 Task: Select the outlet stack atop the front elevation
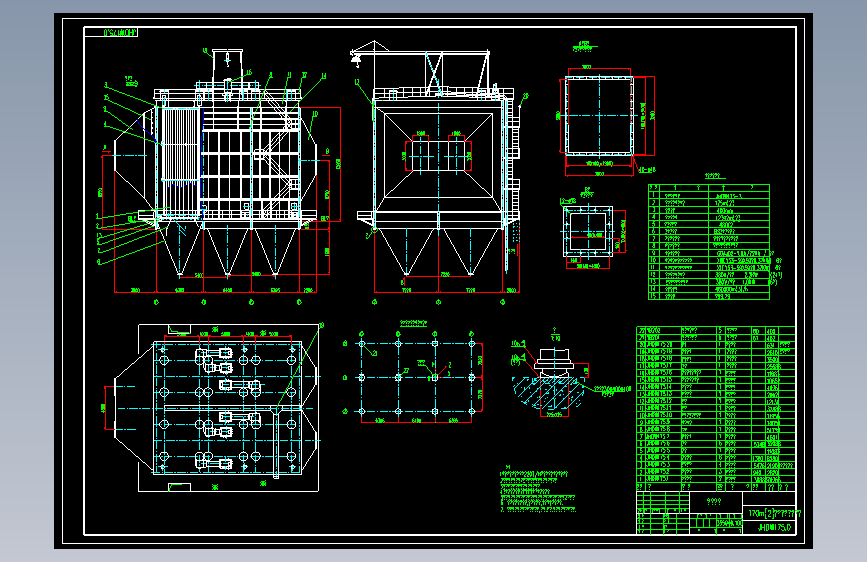(x=227, y=67)
